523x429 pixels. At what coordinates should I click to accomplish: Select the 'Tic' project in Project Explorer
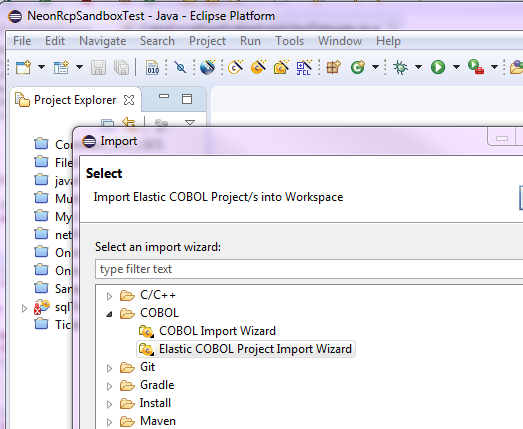click(53, 325)
